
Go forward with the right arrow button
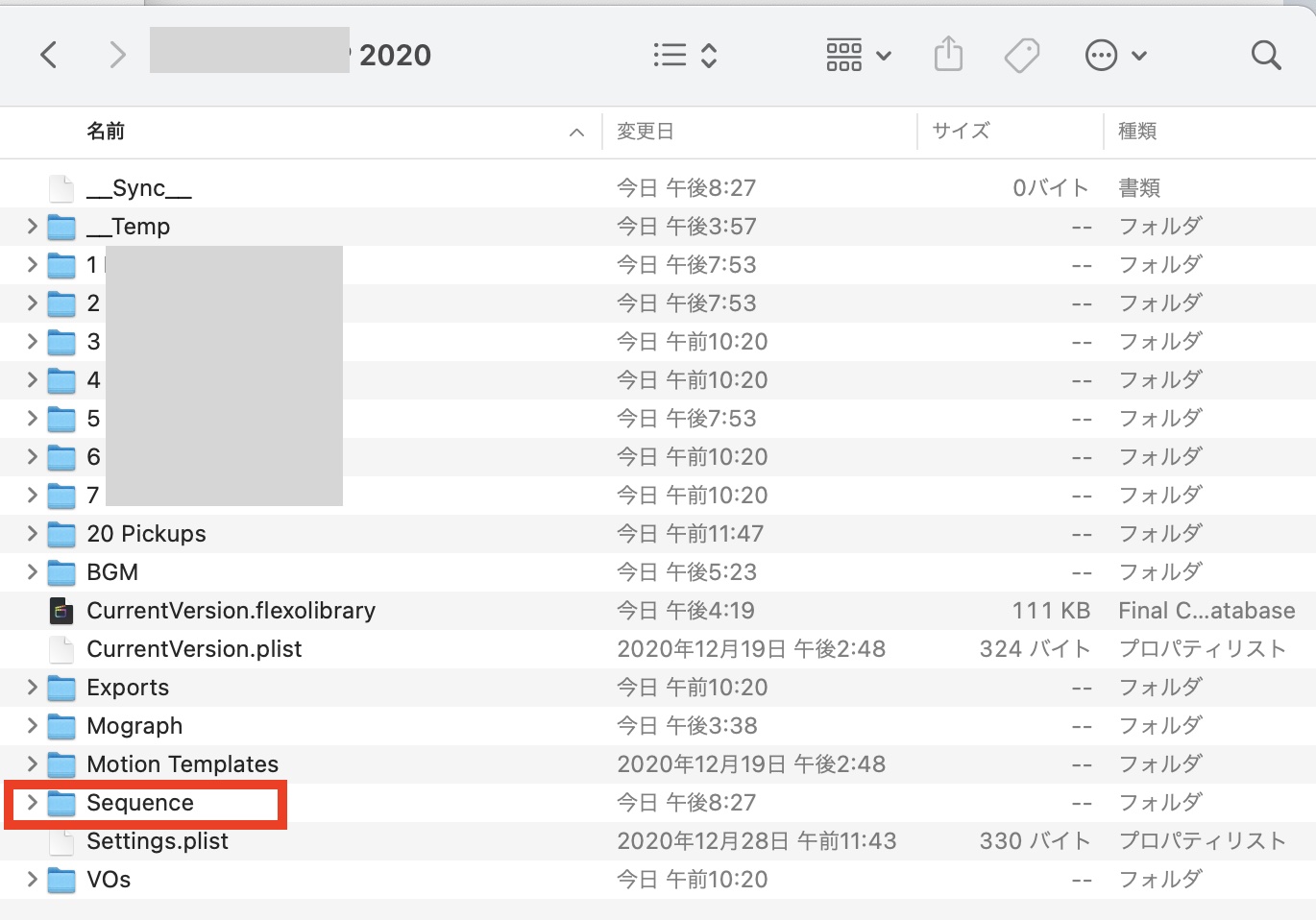[117, 55]
